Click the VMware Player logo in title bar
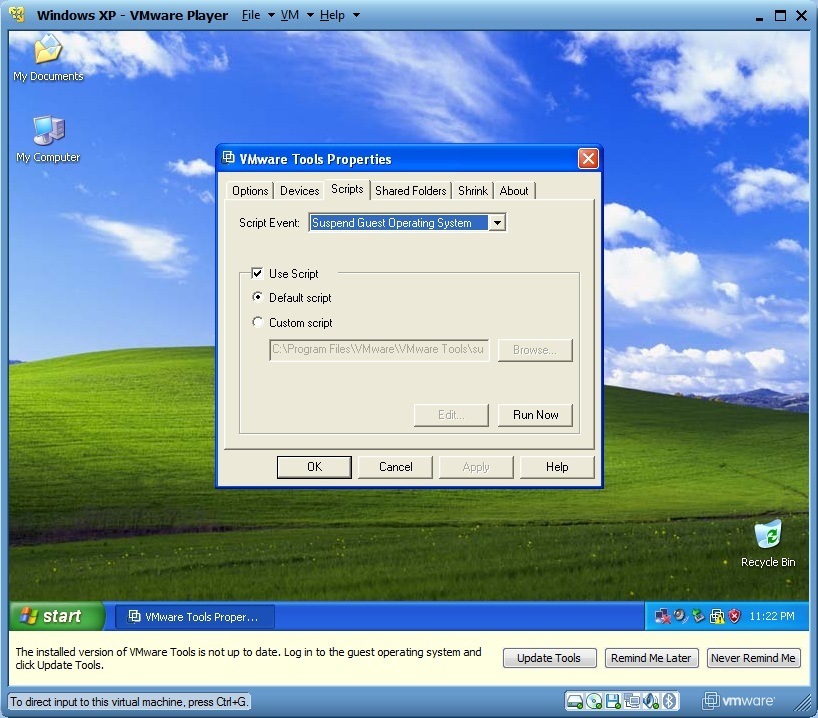The height and width of the screenshot is (718, 818). pyautogui.click(x=17, y=15)
